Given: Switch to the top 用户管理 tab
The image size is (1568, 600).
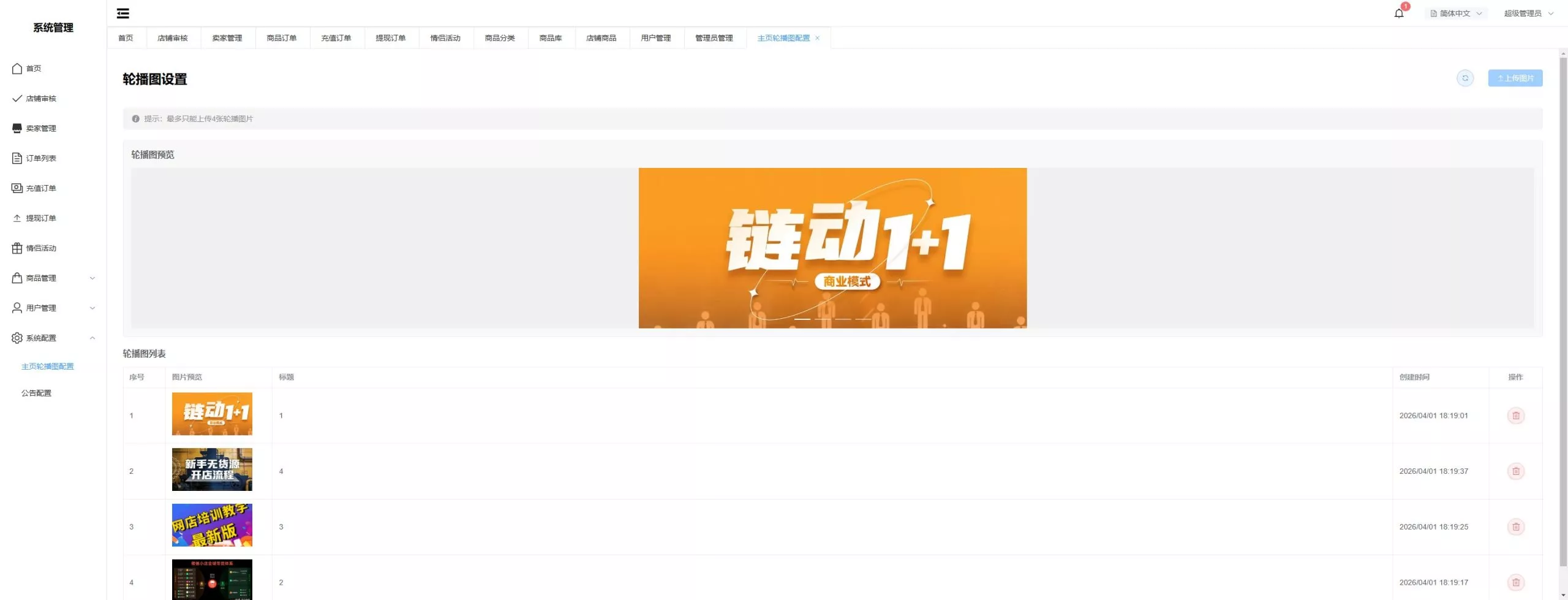Looking at the screenshot, I should 656,38.
